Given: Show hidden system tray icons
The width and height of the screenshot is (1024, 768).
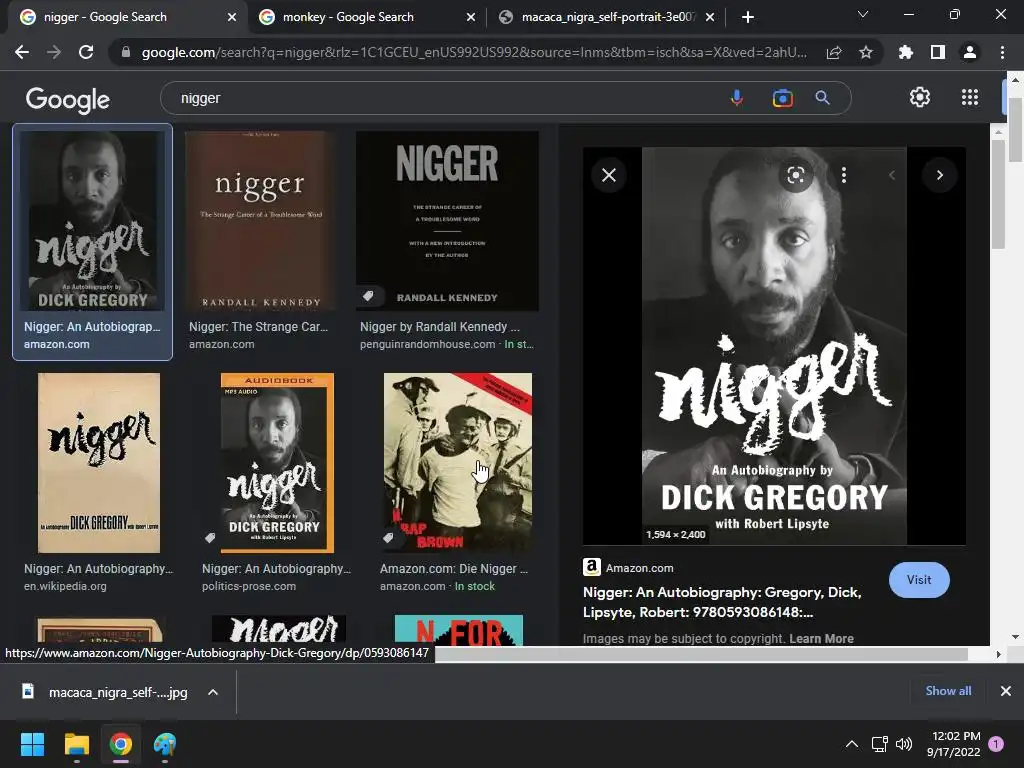Looking at the screenshot, I should pyautogui.click(x=852, y=744).
